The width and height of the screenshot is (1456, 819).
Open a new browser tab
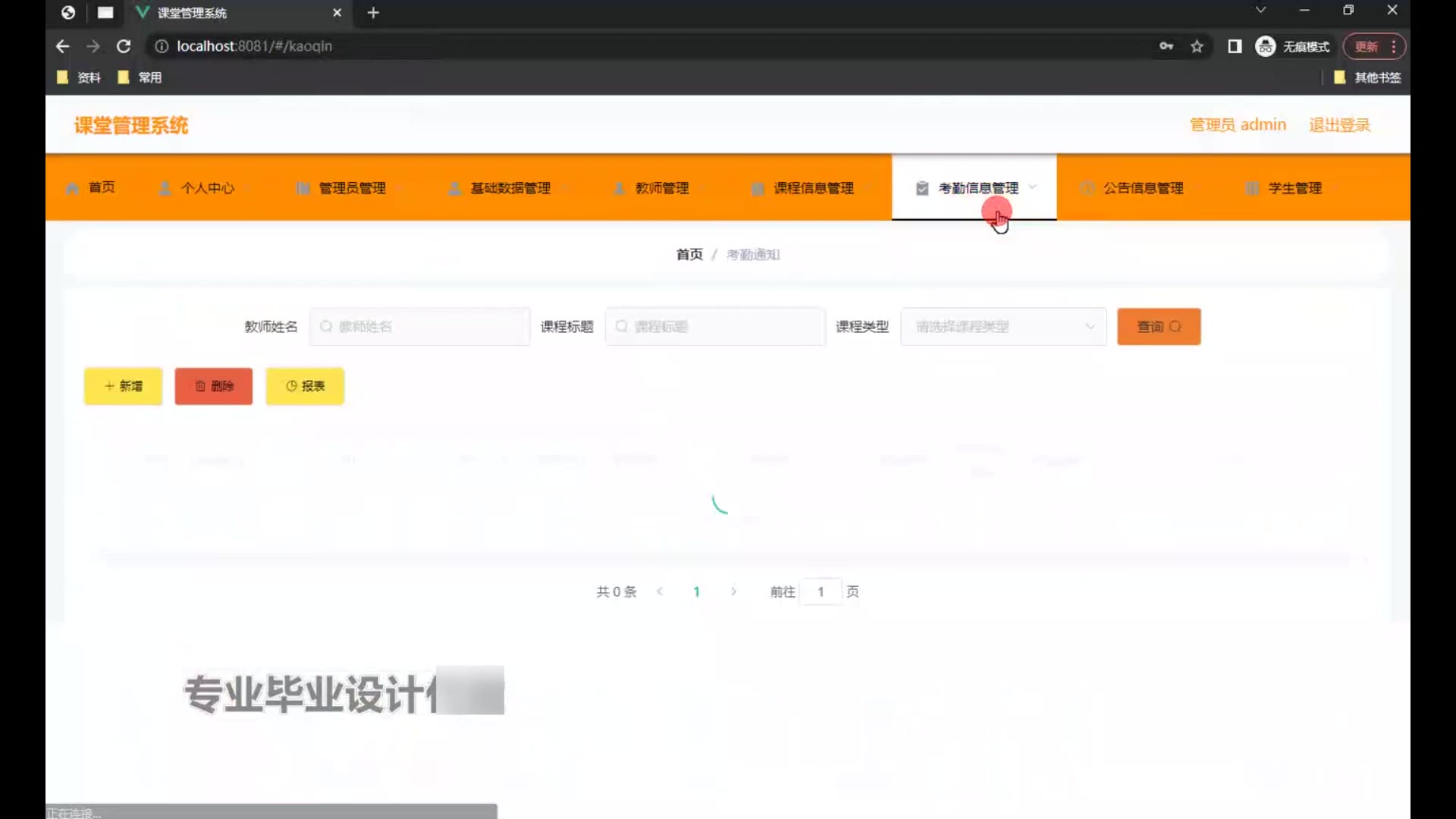373,13
